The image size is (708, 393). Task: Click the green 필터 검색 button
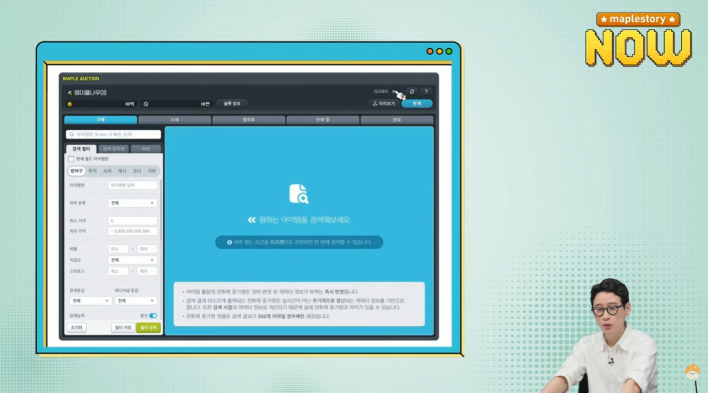tap(149, 328)
